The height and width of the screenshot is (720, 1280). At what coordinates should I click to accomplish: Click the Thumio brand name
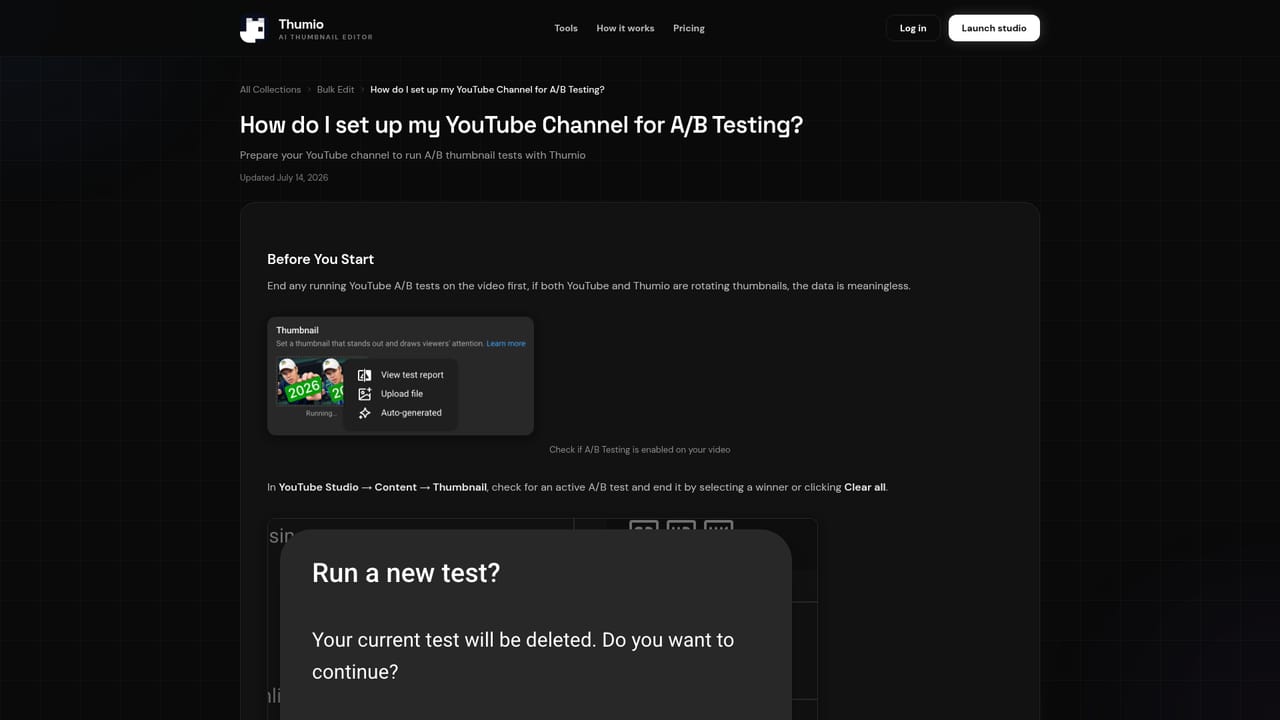pyautogui.click(x=301, y=24)
